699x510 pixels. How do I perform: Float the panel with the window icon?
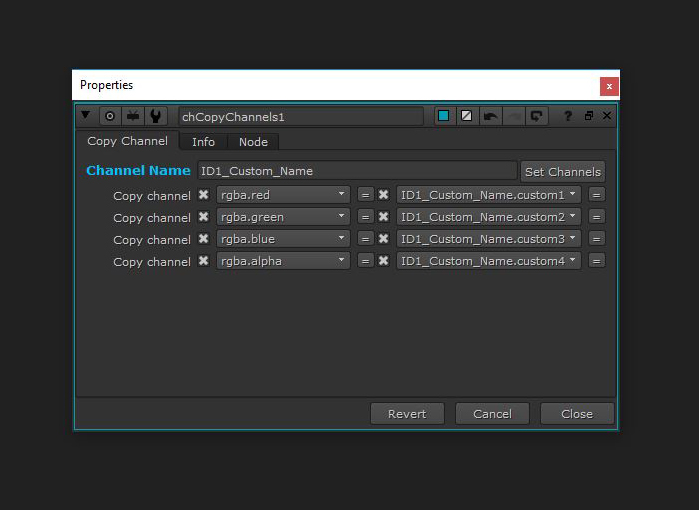[x=589, y=116]
